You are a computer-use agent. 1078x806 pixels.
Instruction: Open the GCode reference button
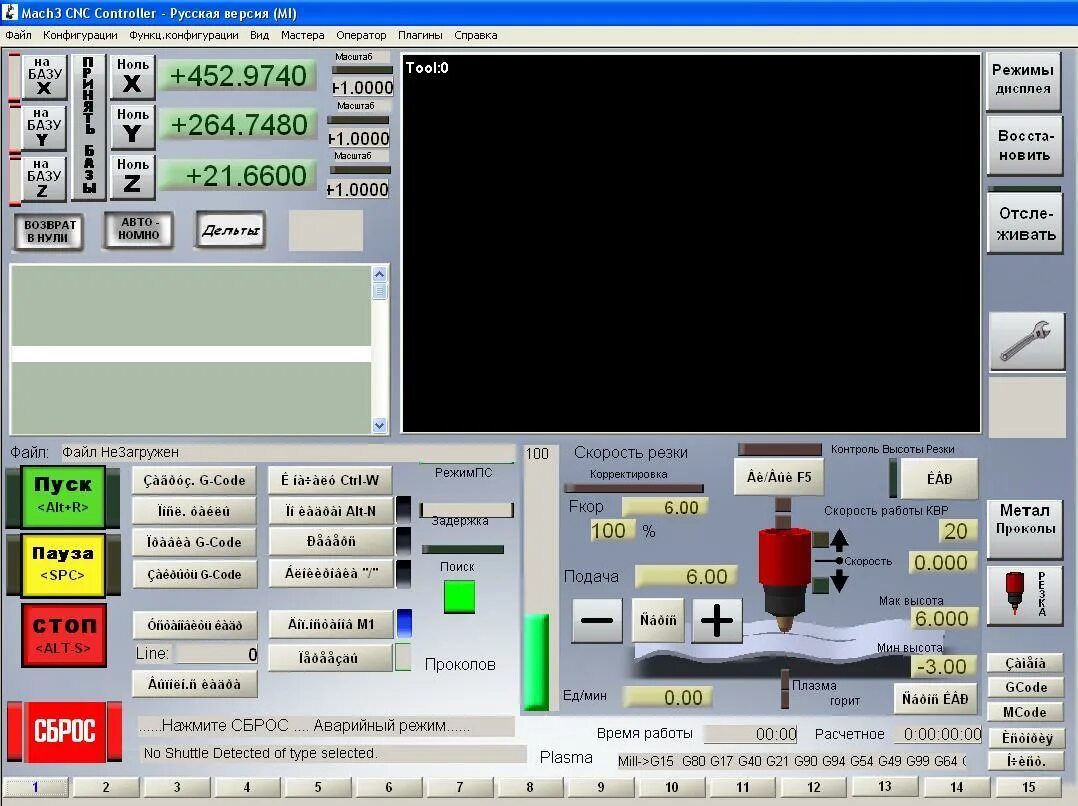tap(1025, 687)
